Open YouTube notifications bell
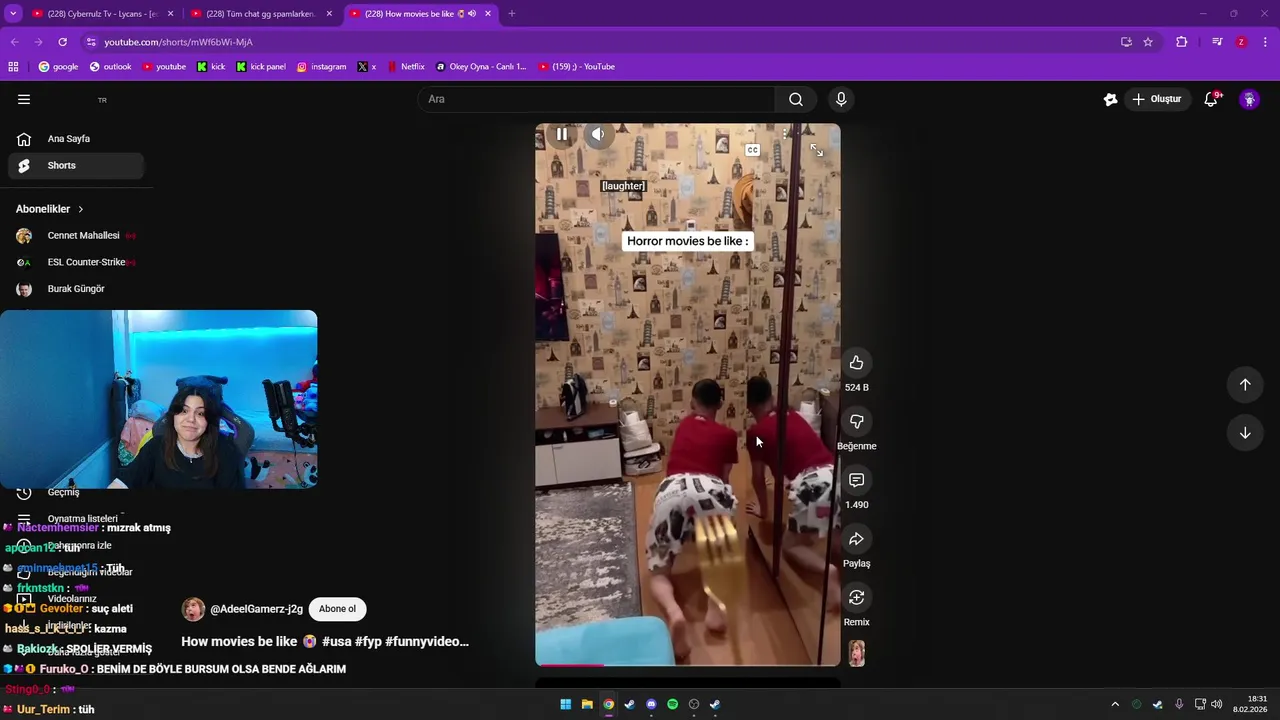1280x720 pixels. click(1211, 99)
